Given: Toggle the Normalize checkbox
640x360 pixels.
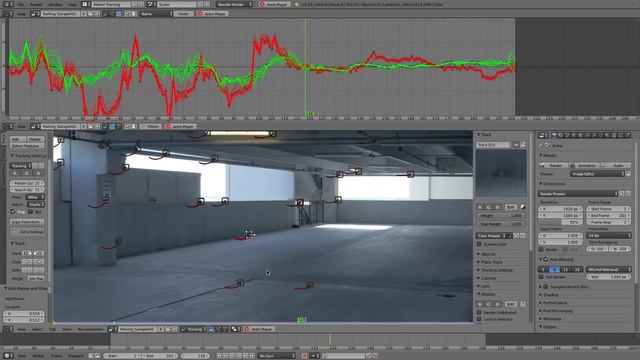Looking at the screenshot, I should [30, 212].
